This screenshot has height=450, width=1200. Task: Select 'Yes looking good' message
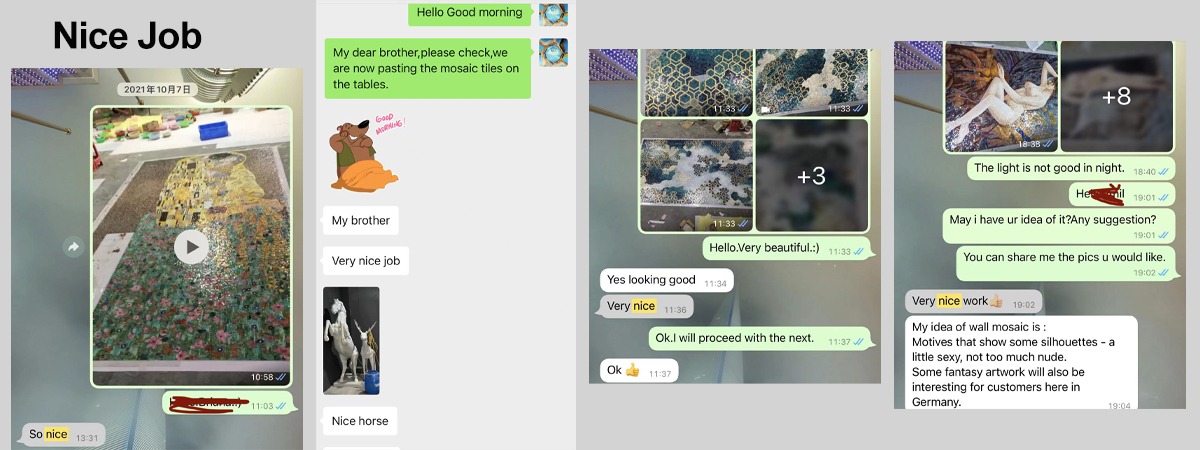tap(666, 281)
